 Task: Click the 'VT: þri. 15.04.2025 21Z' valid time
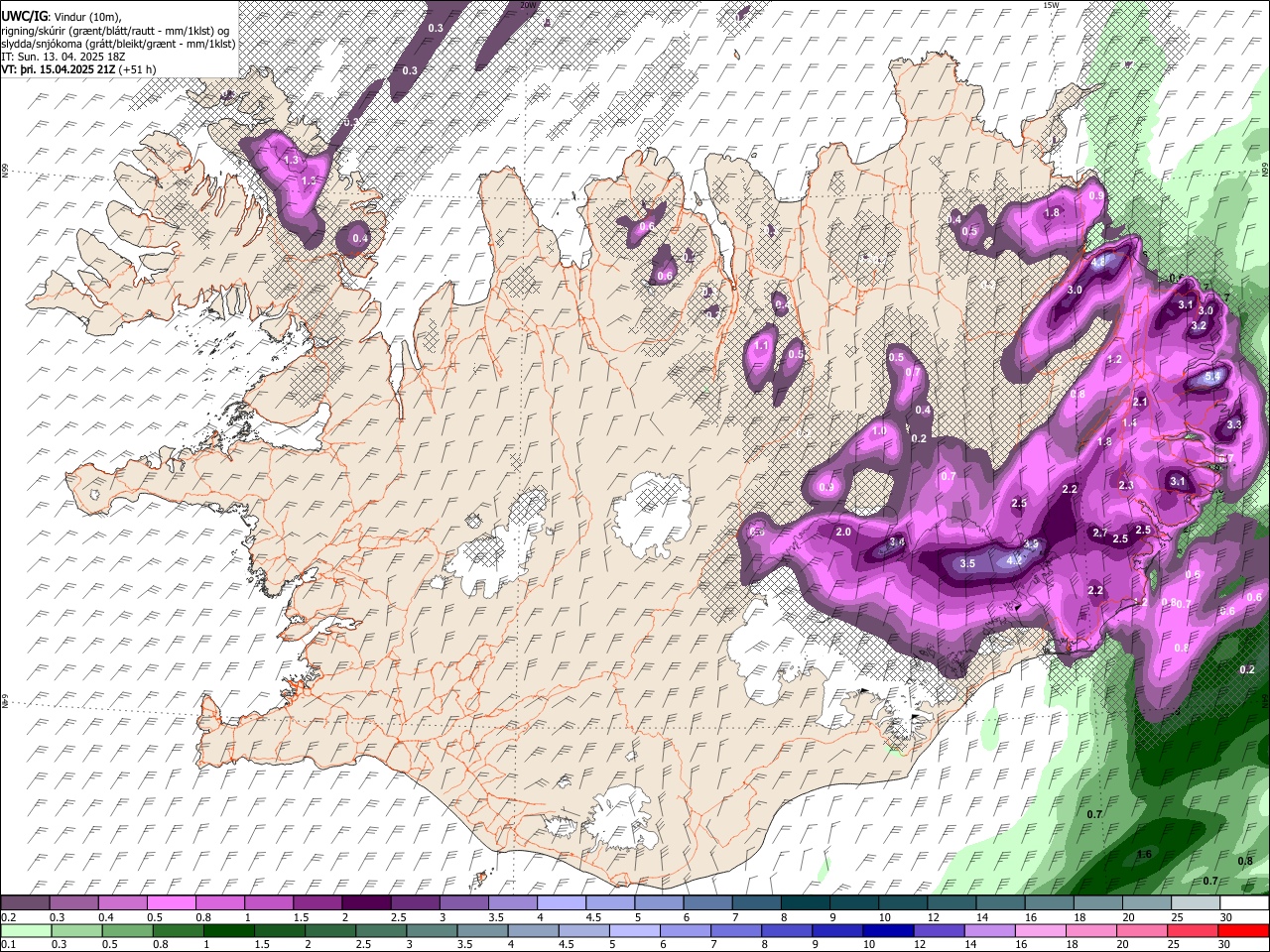(x=58, y=69)
